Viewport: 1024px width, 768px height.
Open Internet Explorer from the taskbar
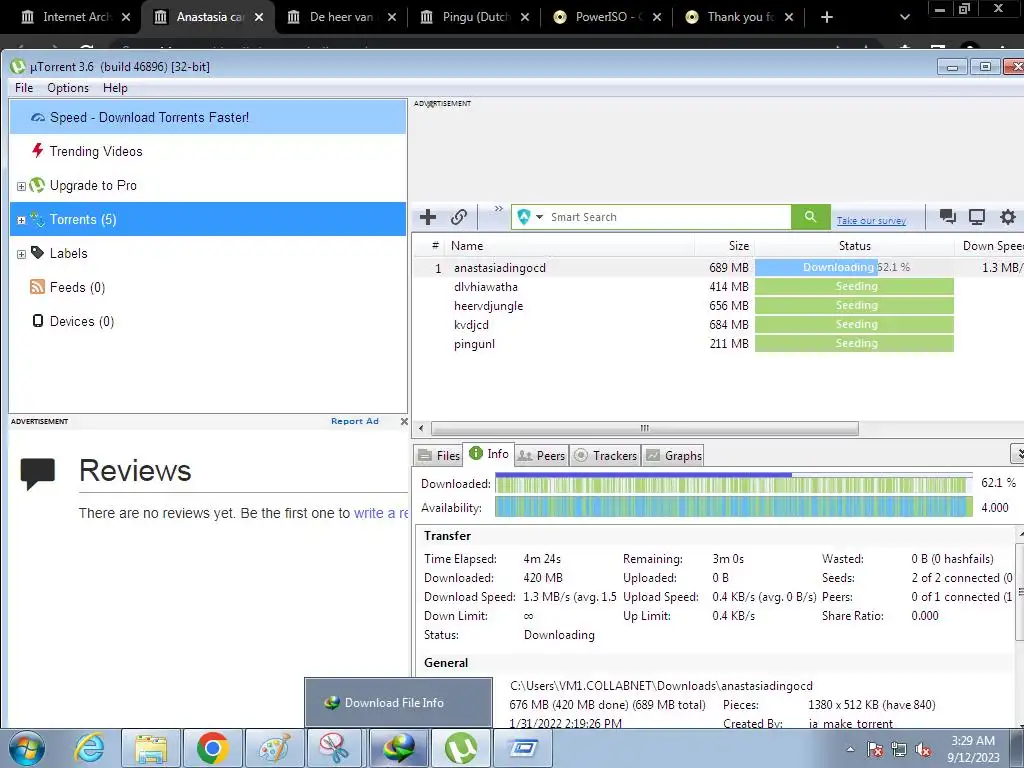pyautogui.click(x=89, y=748)
